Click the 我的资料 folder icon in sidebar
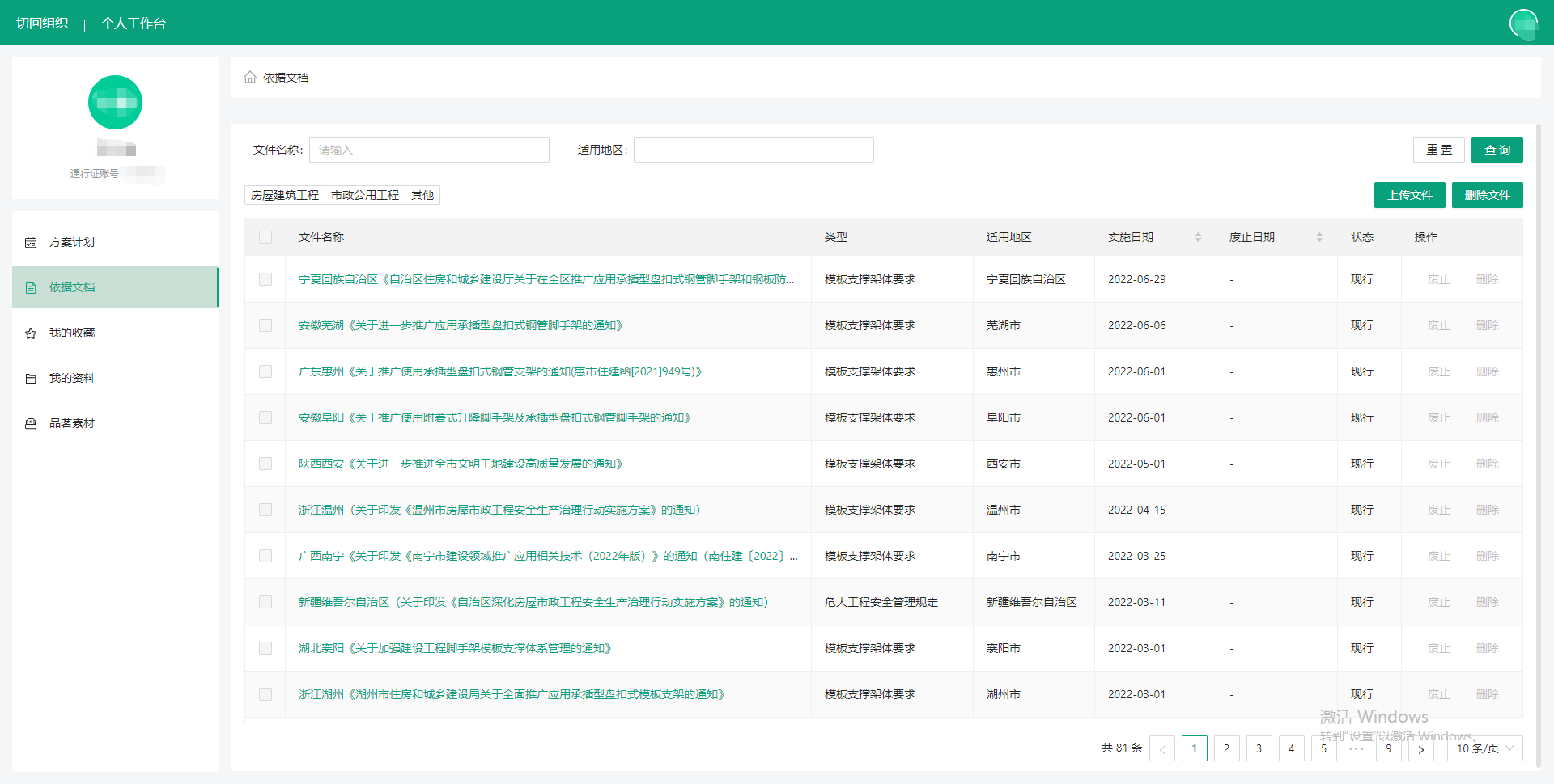This screenshot has height=784, width=1554. 31,379
